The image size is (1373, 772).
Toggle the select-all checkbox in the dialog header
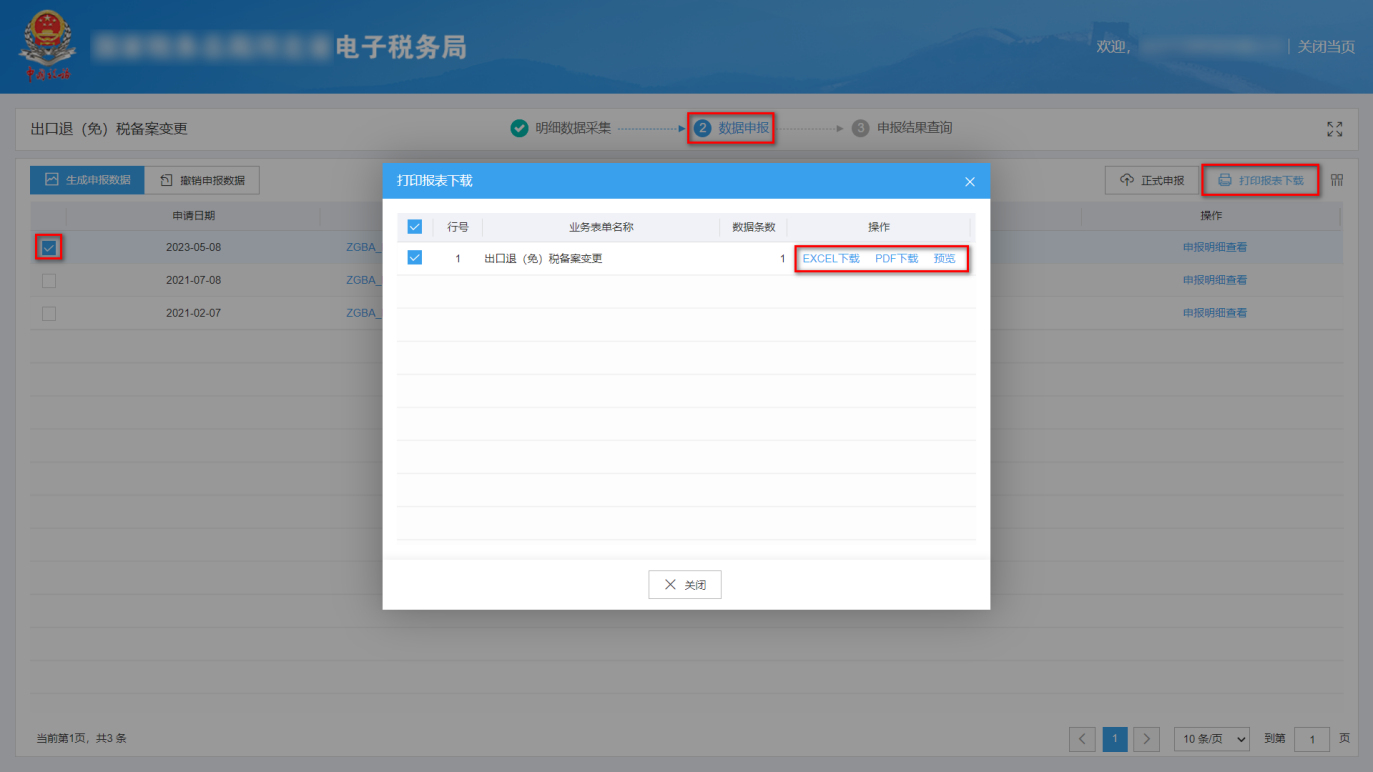[414, 226]
